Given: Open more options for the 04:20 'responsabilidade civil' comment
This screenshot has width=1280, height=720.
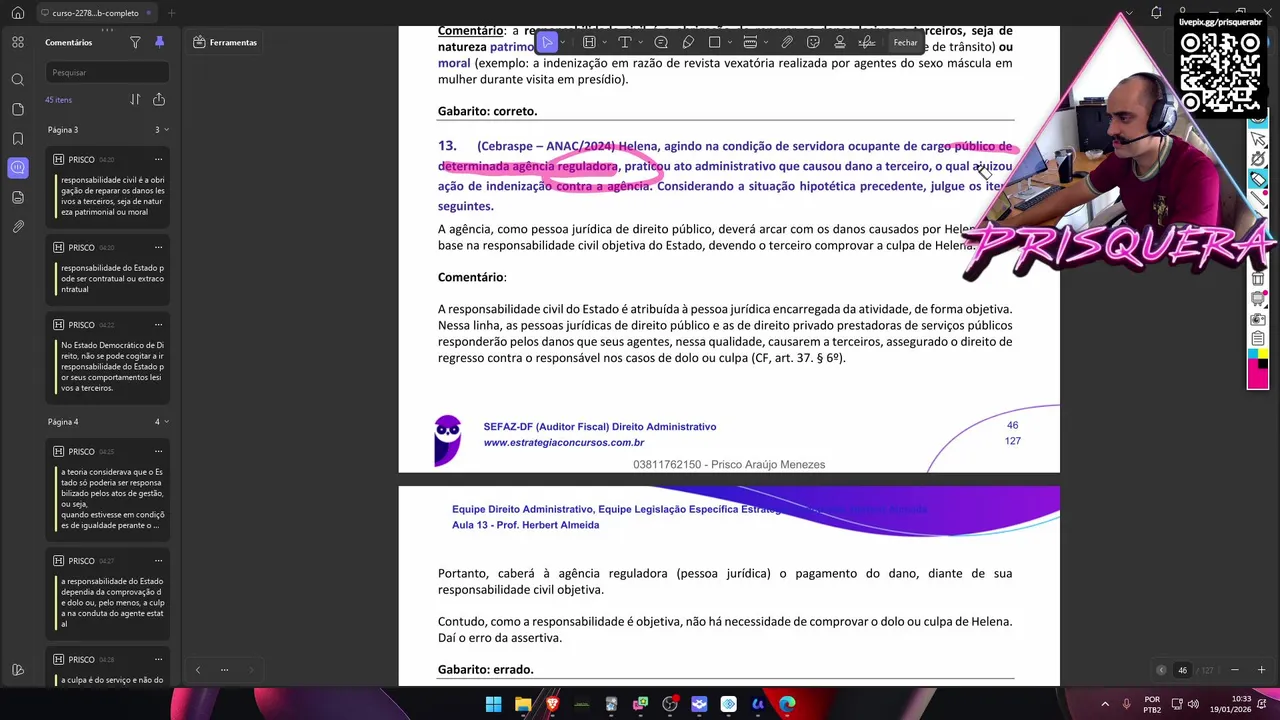Looking at the screenshot, I should (x=158, y=159).
